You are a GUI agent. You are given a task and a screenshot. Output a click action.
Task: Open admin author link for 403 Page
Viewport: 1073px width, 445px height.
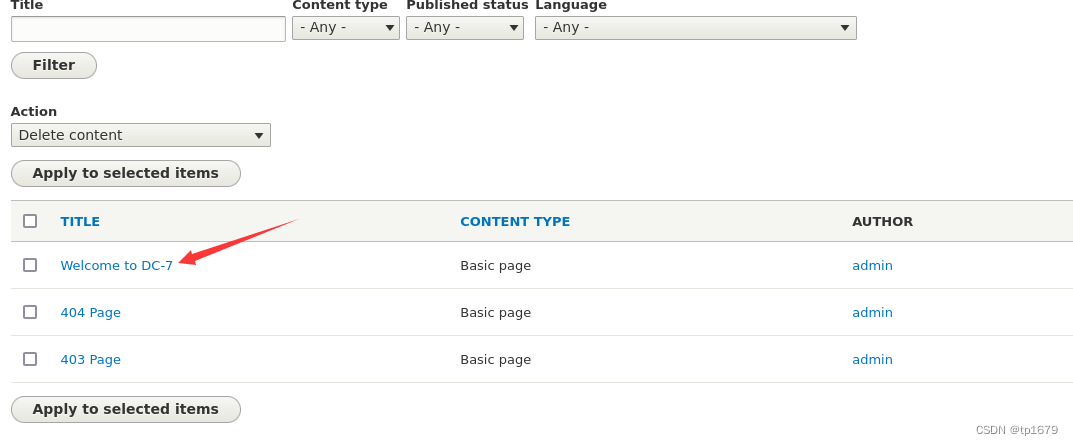point(872,360)
